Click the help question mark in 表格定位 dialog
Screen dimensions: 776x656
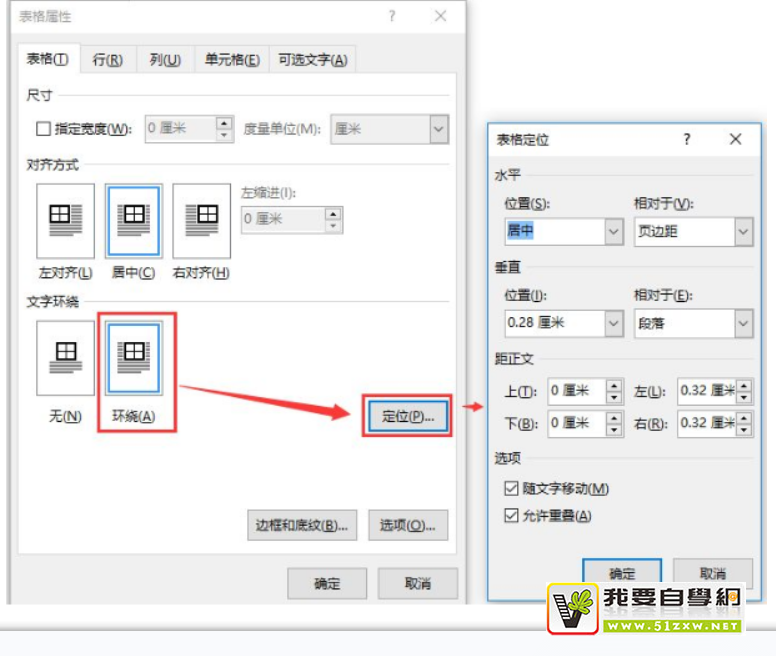point(686,139)
